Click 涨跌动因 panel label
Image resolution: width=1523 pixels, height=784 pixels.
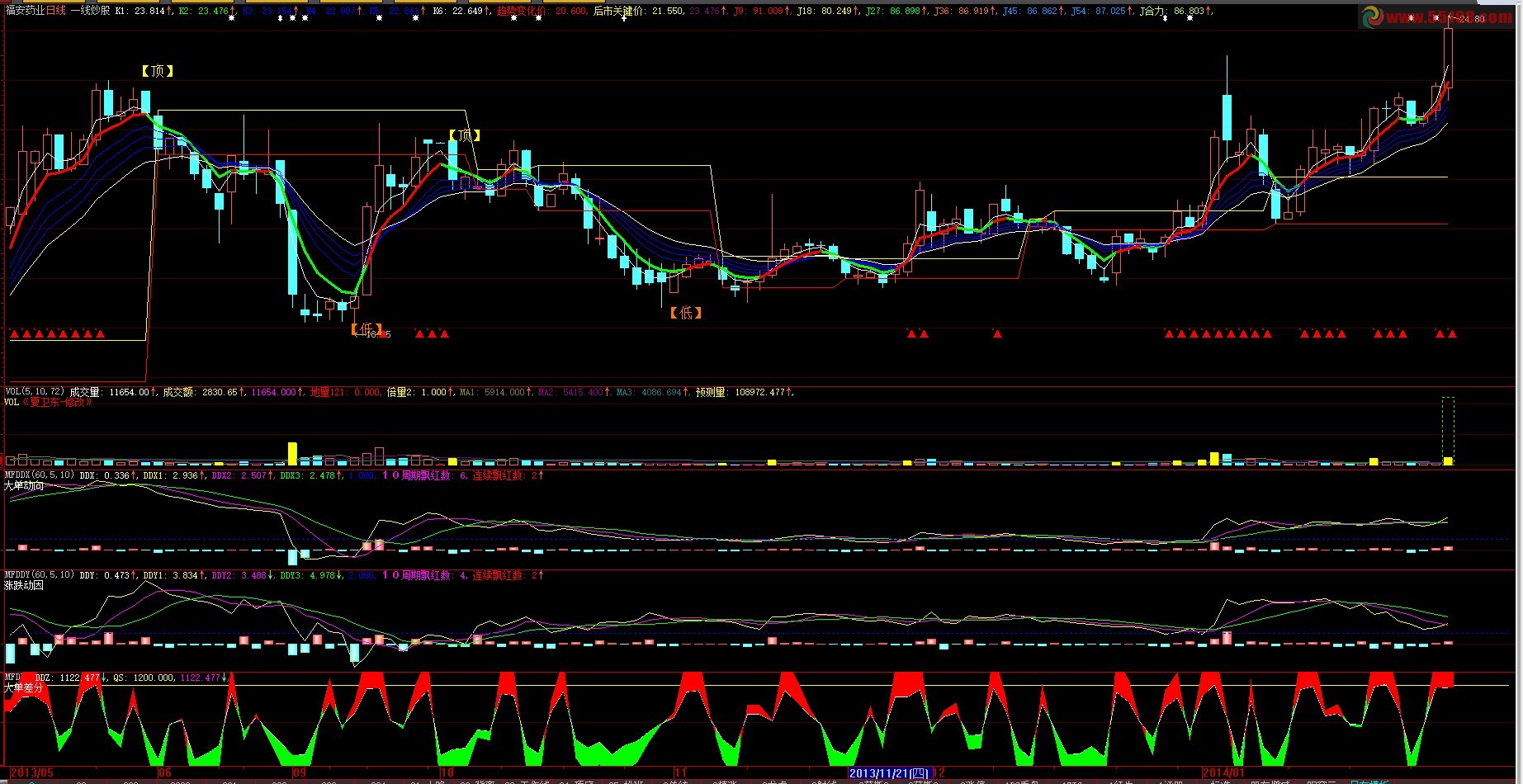coord(25,586)
